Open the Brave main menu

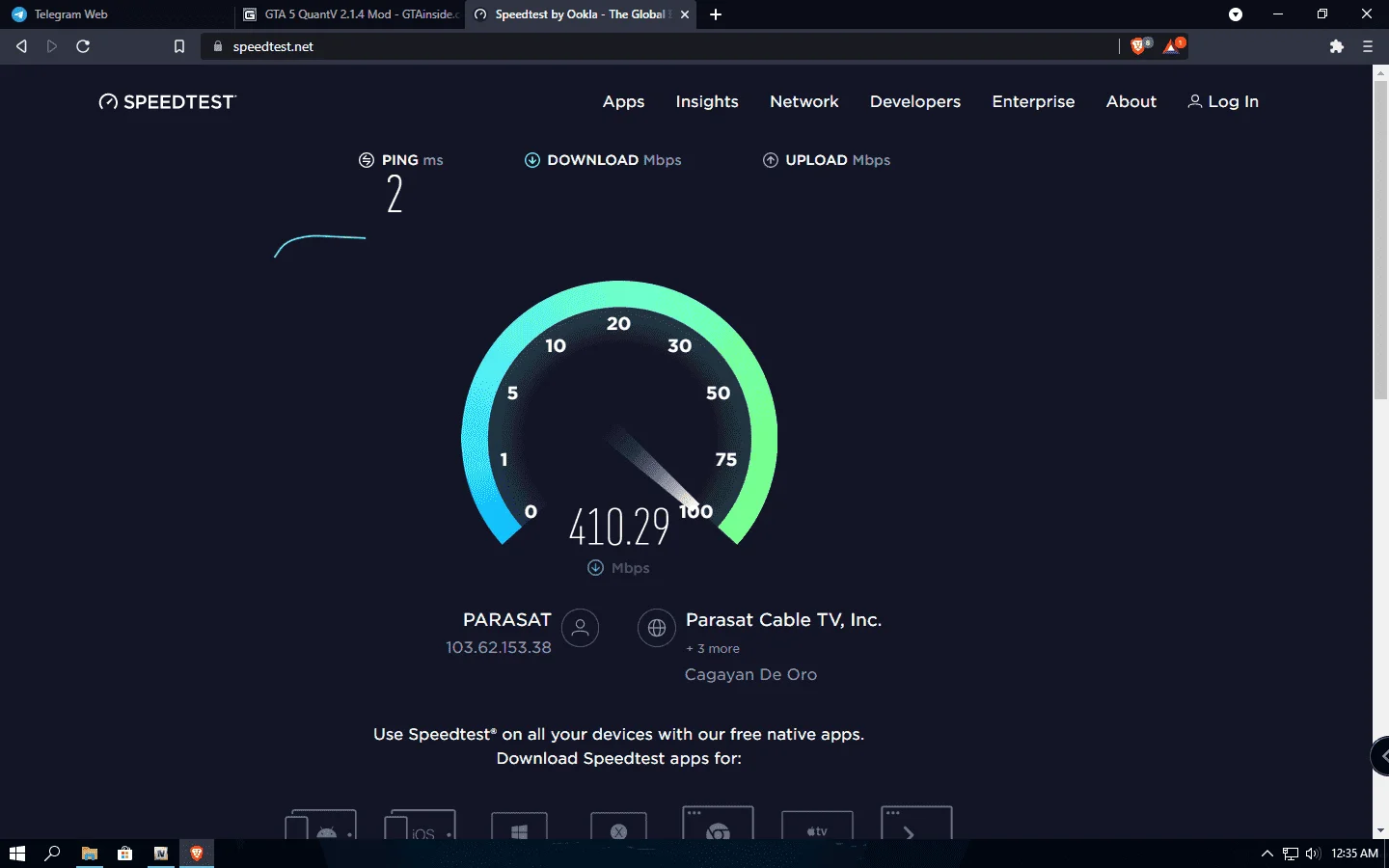[1368, 46]
